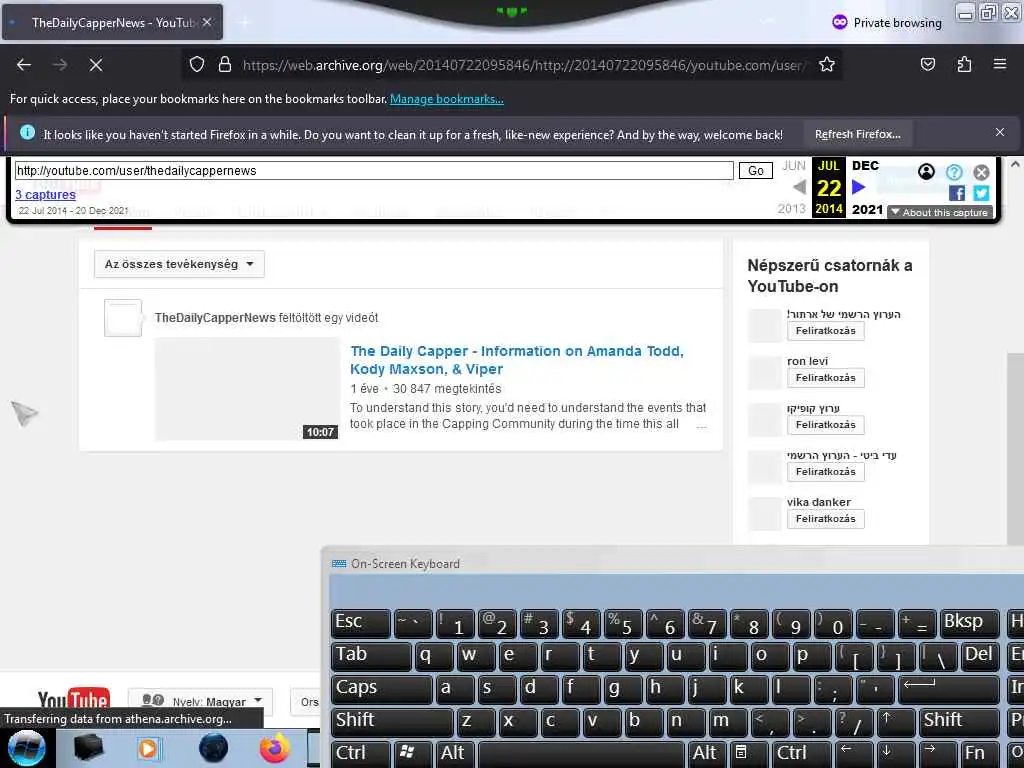Open the media player taskbar icon
1024x768 pixels.
(148, 748)
